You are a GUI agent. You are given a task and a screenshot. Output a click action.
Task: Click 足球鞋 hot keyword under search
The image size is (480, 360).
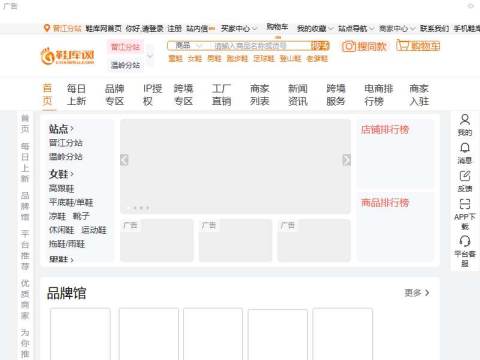(x=264, y=59)
